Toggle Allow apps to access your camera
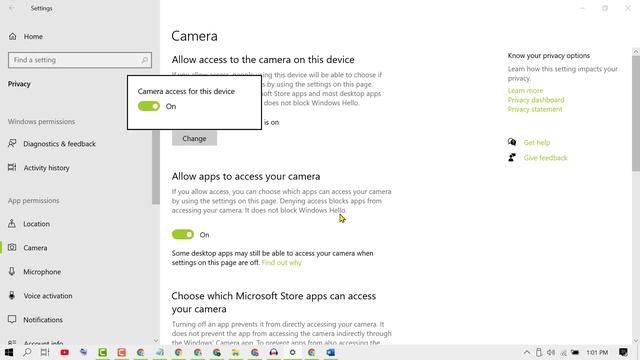Viewport: 640px width, 360px height. click(182, 234)
